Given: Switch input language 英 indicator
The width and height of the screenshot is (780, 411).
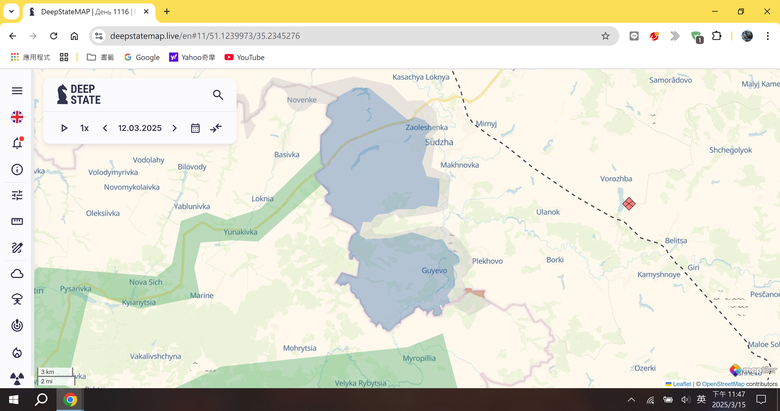Looking at the screenshot, I should pyautogui.click(x=701, y=399).
